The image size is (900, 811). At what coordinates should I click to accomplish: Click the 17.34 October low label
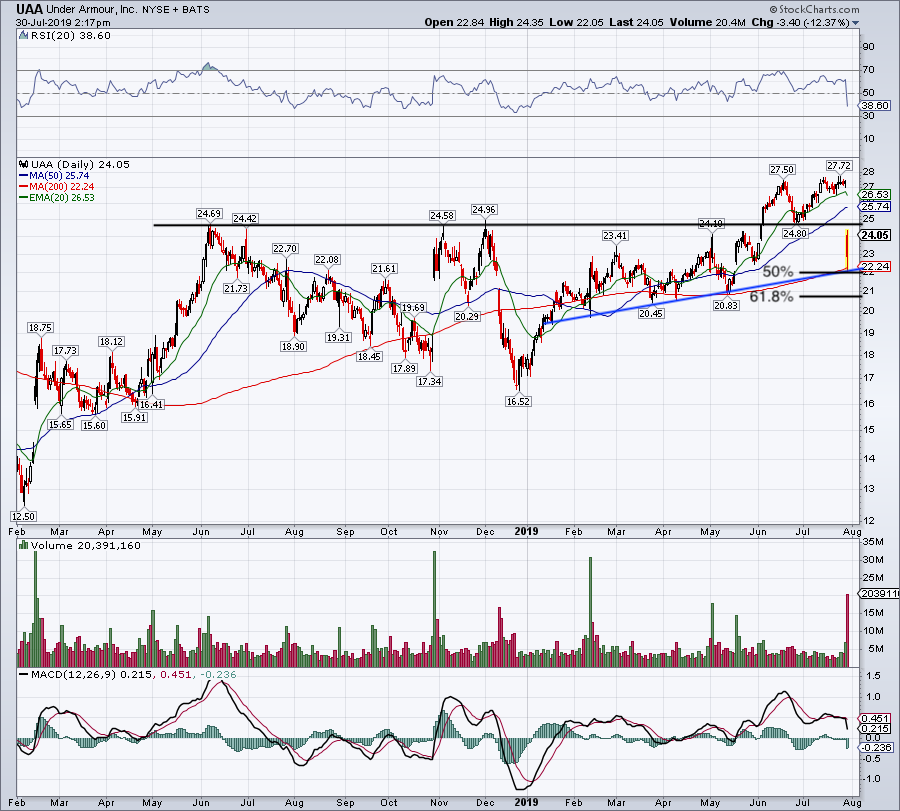[429, 381]
